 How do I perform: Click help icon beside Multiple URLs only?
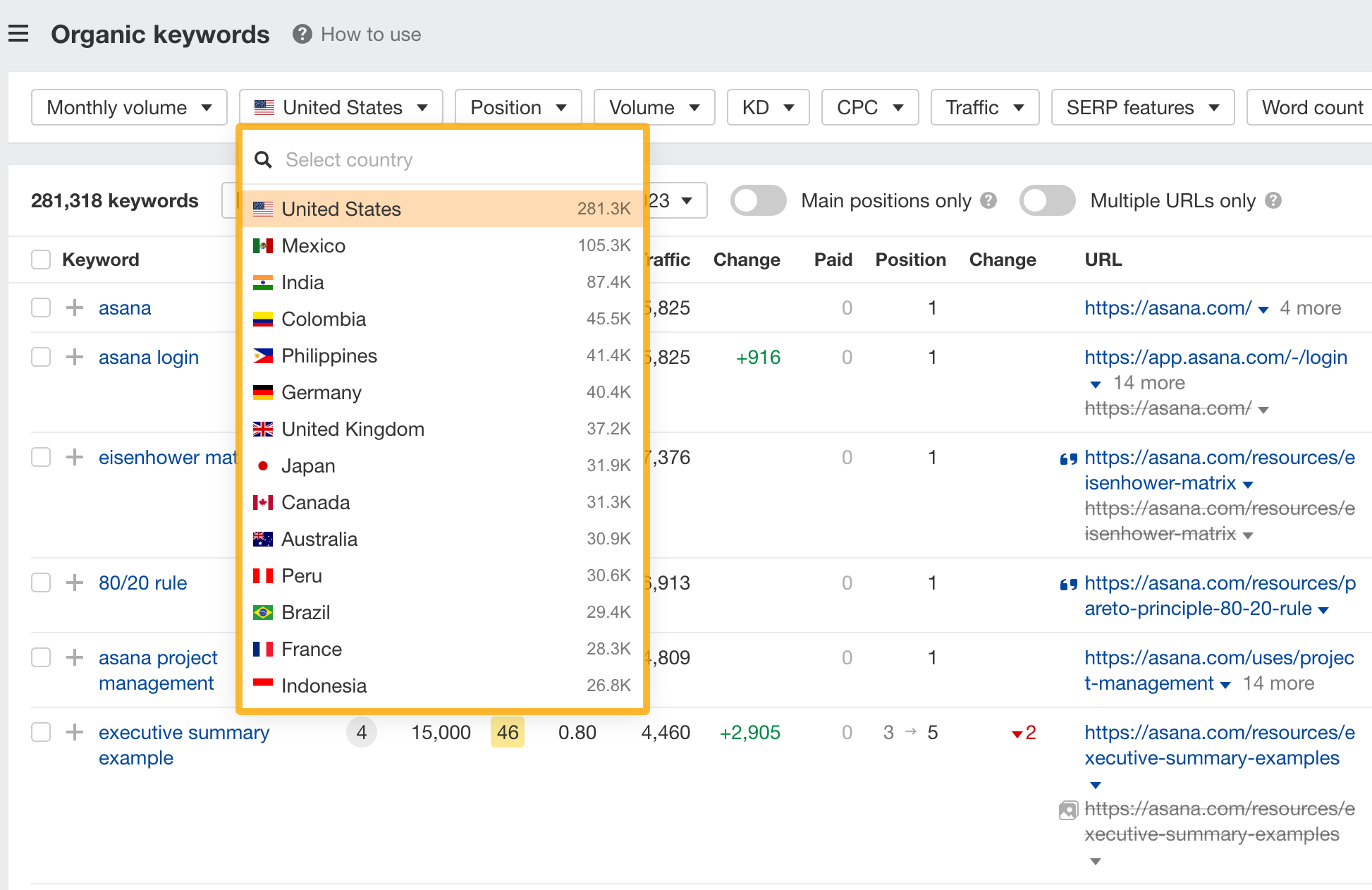[x=1273, y=201]
